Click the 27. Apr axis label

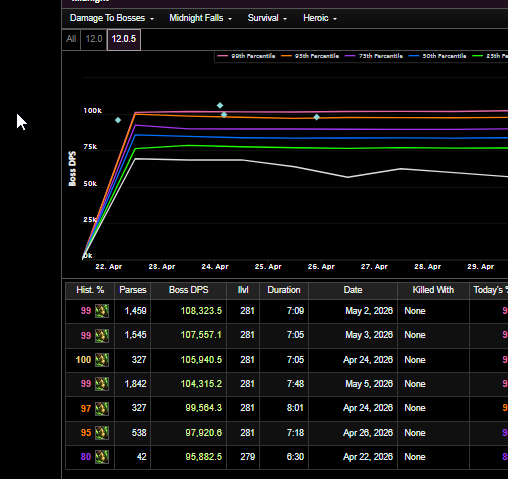374,267
